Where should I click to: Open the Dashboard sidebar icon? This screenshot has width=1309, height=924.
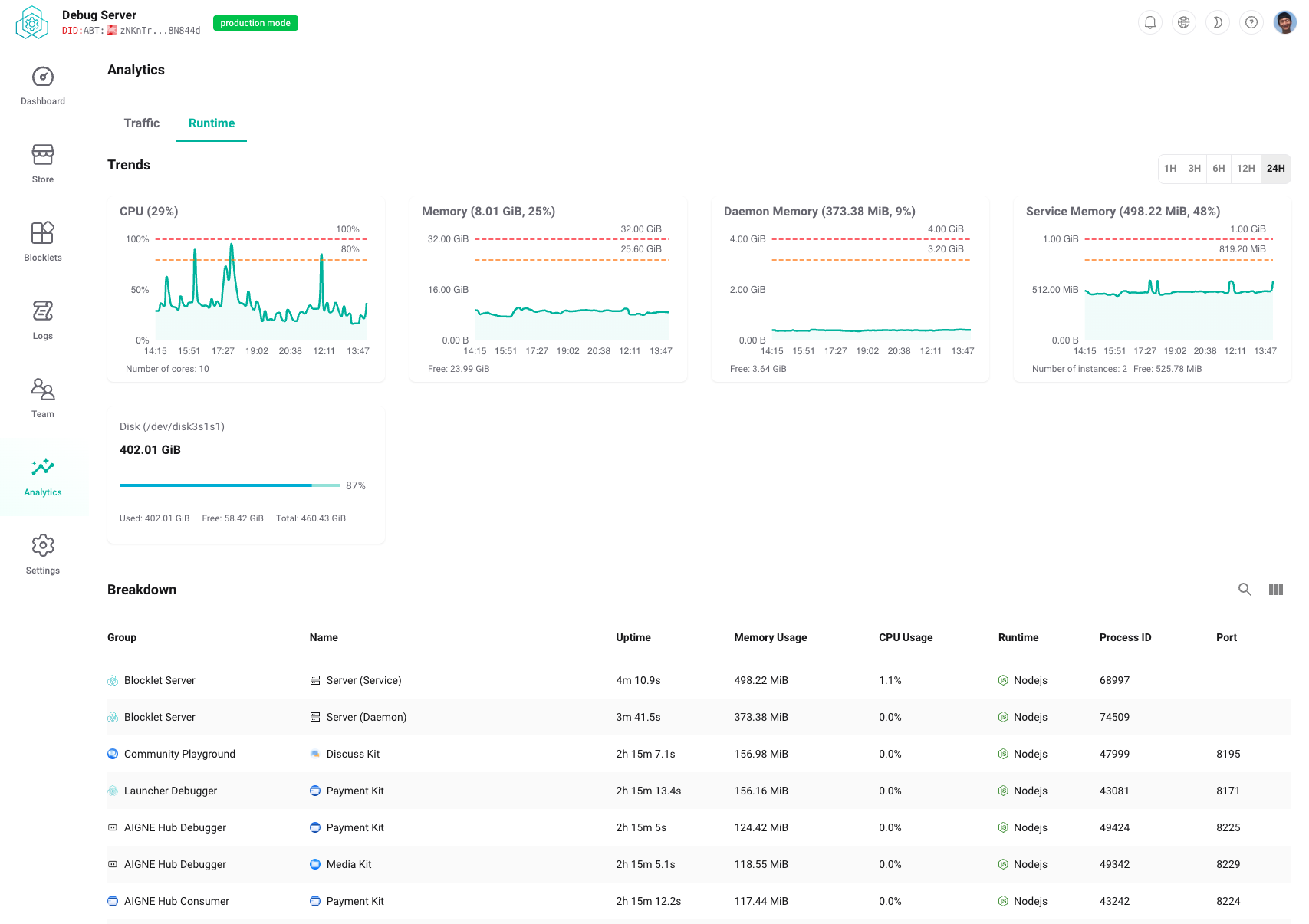[42, 84]
